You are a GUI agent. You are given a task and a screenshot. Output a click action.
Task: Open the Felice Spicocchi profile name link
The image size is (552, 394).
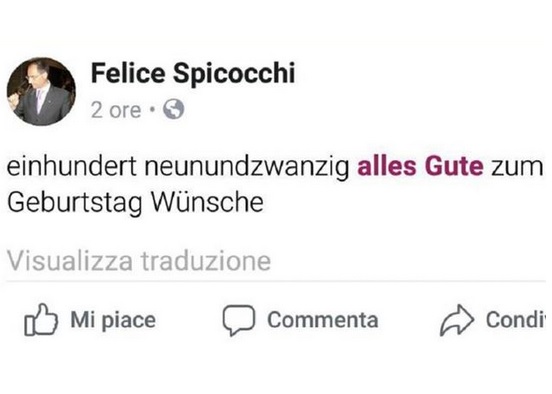tap(193, 73)
